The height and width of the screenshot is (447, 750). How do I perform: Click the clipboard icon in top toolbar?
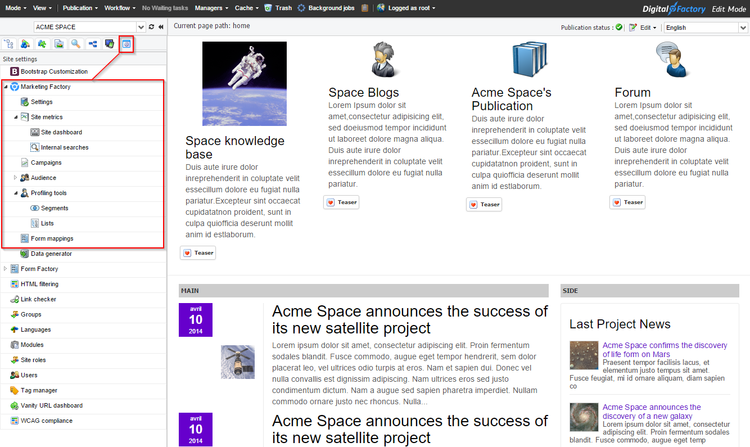365,8
